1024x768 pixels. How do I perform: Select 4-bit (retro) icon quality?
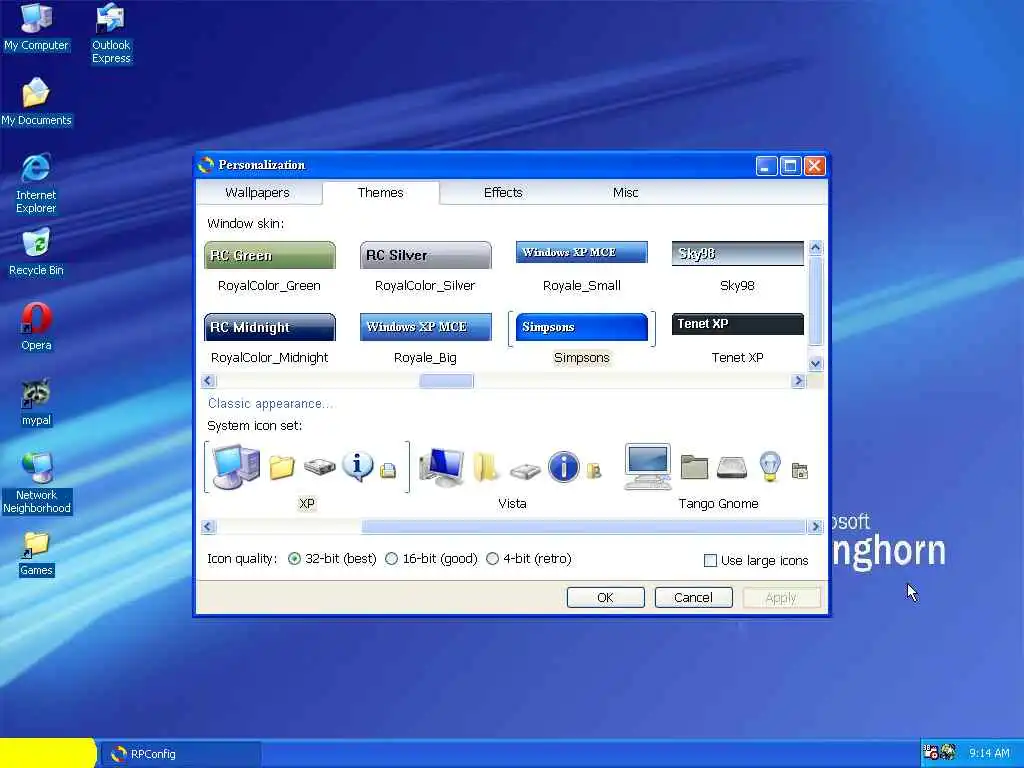(492, 559)
